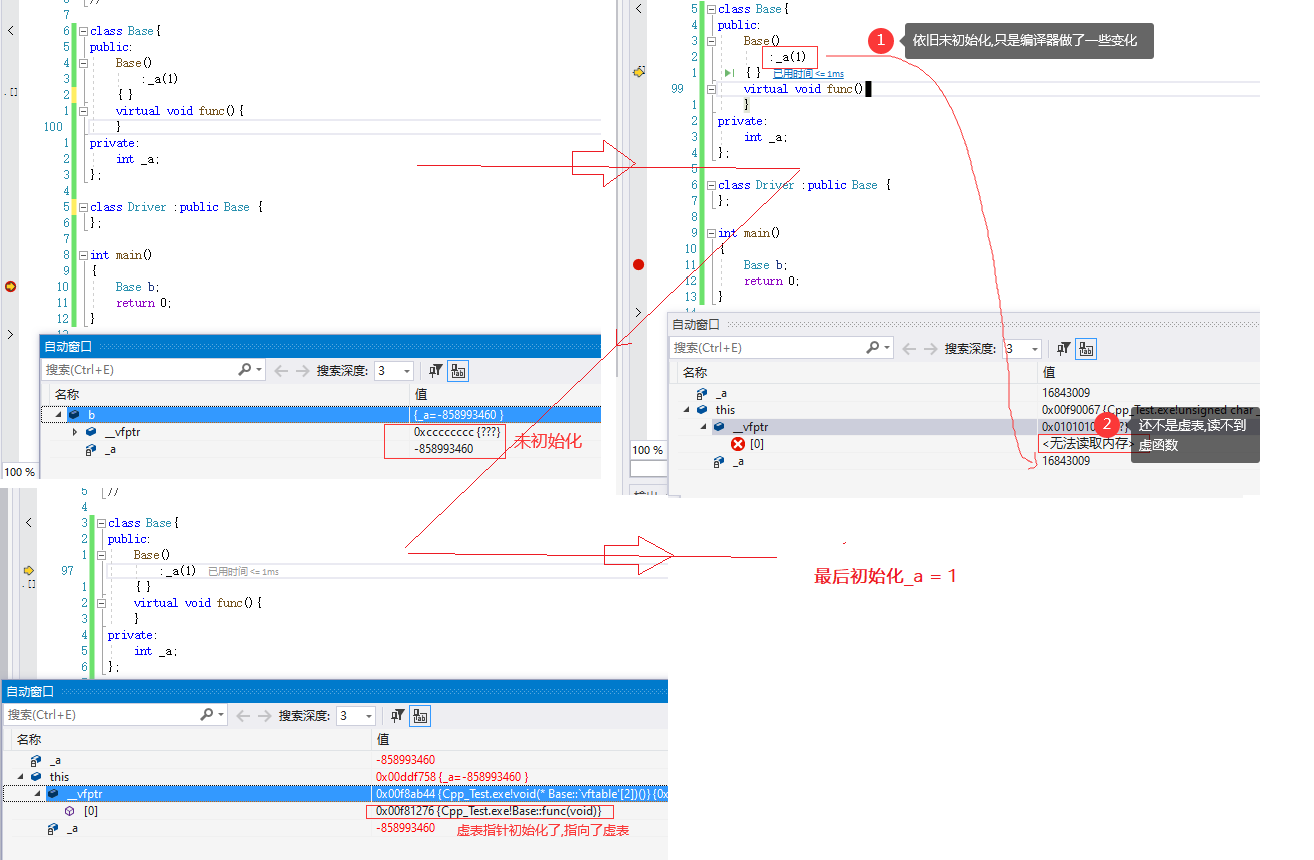This screenshot has height=860, width=1314.
Task: Click the '已用时间 <= 1ms' link in right editor
Action: point(808,74)
